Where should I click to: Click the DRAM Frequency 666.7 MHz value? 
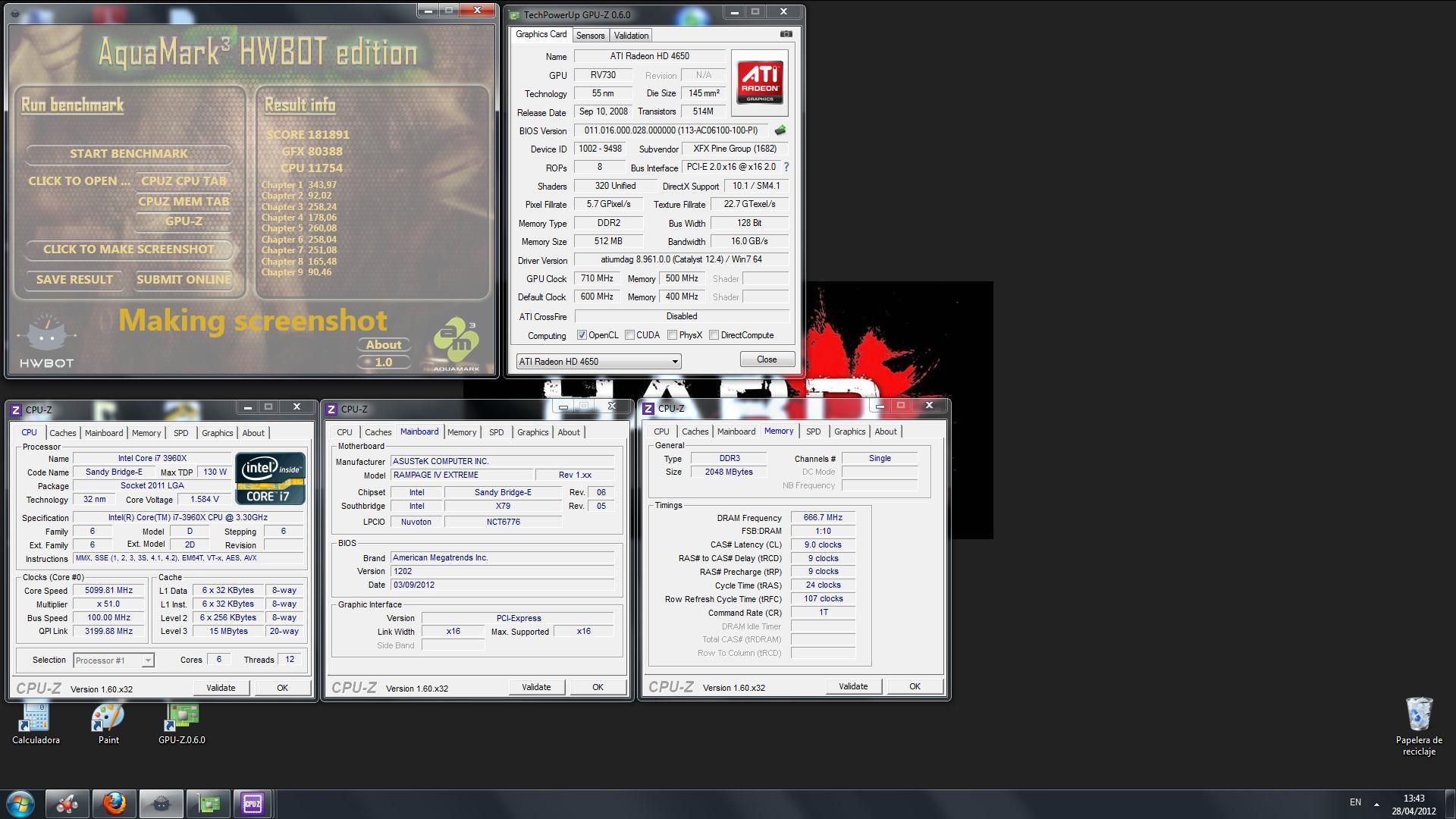click(x=823, y=518)
